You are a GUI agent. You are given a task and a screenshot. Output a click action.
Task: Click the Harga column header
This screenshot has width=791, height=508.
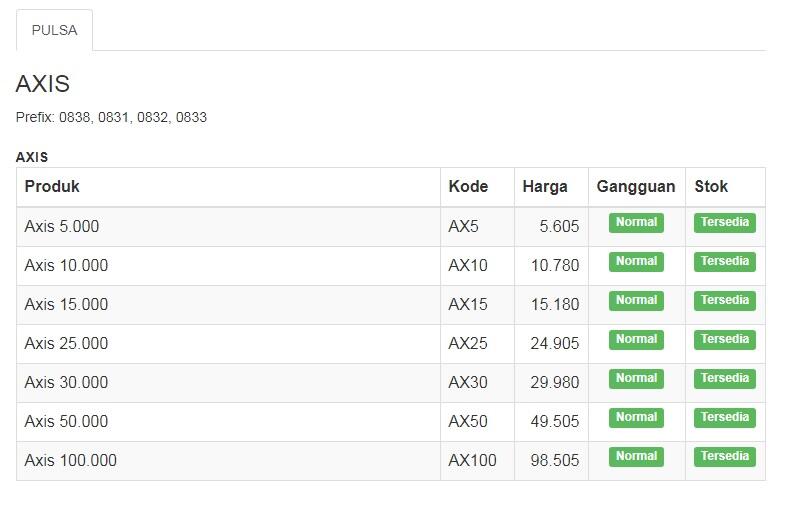click(x=551, y=187)
